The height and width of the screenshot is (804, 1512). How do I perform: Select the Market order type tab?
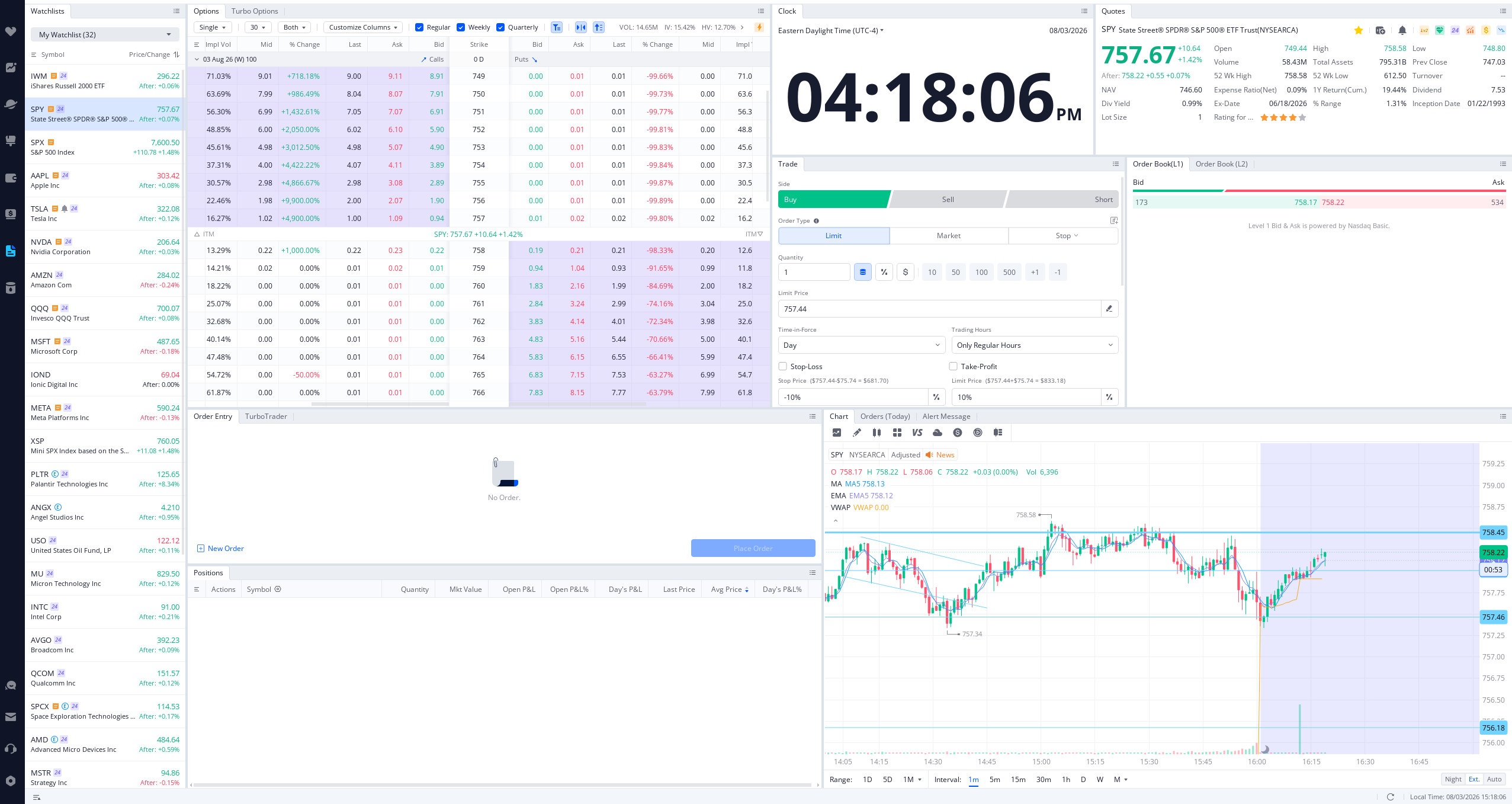coord(949,236)
